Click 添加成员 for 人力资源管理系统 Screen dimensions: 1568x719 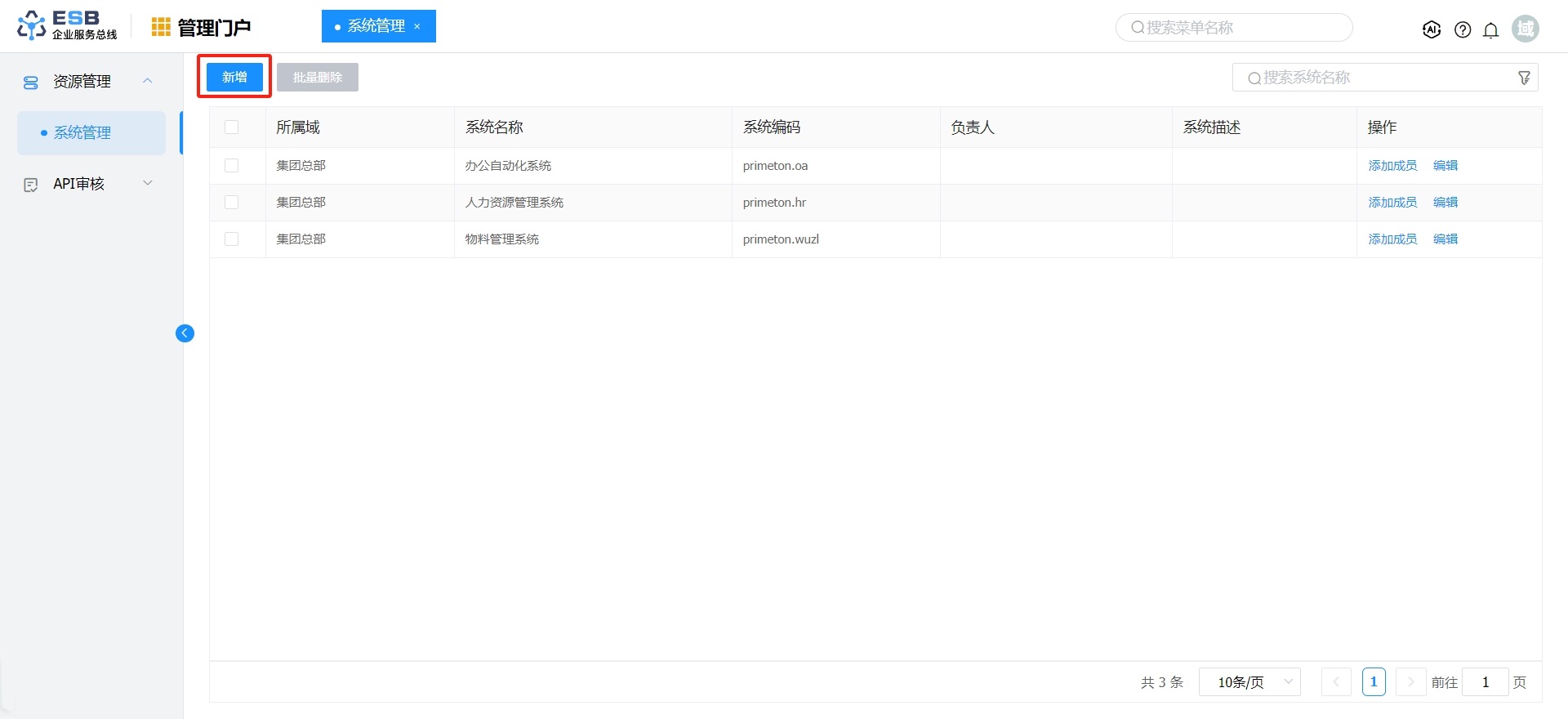pos(1392,203)
